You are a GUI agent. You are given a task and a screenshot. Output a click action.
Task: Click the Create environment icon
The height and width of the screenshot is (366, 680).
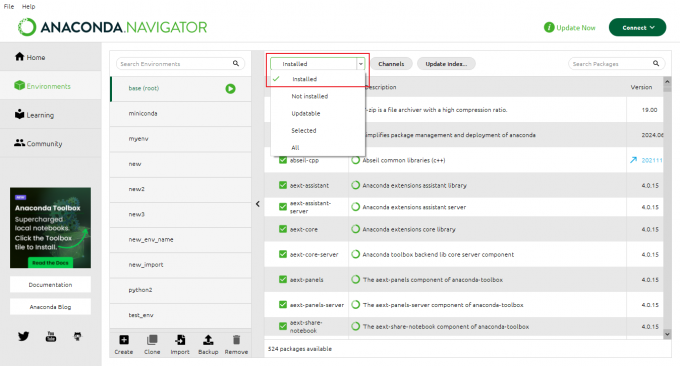point(124,340)
